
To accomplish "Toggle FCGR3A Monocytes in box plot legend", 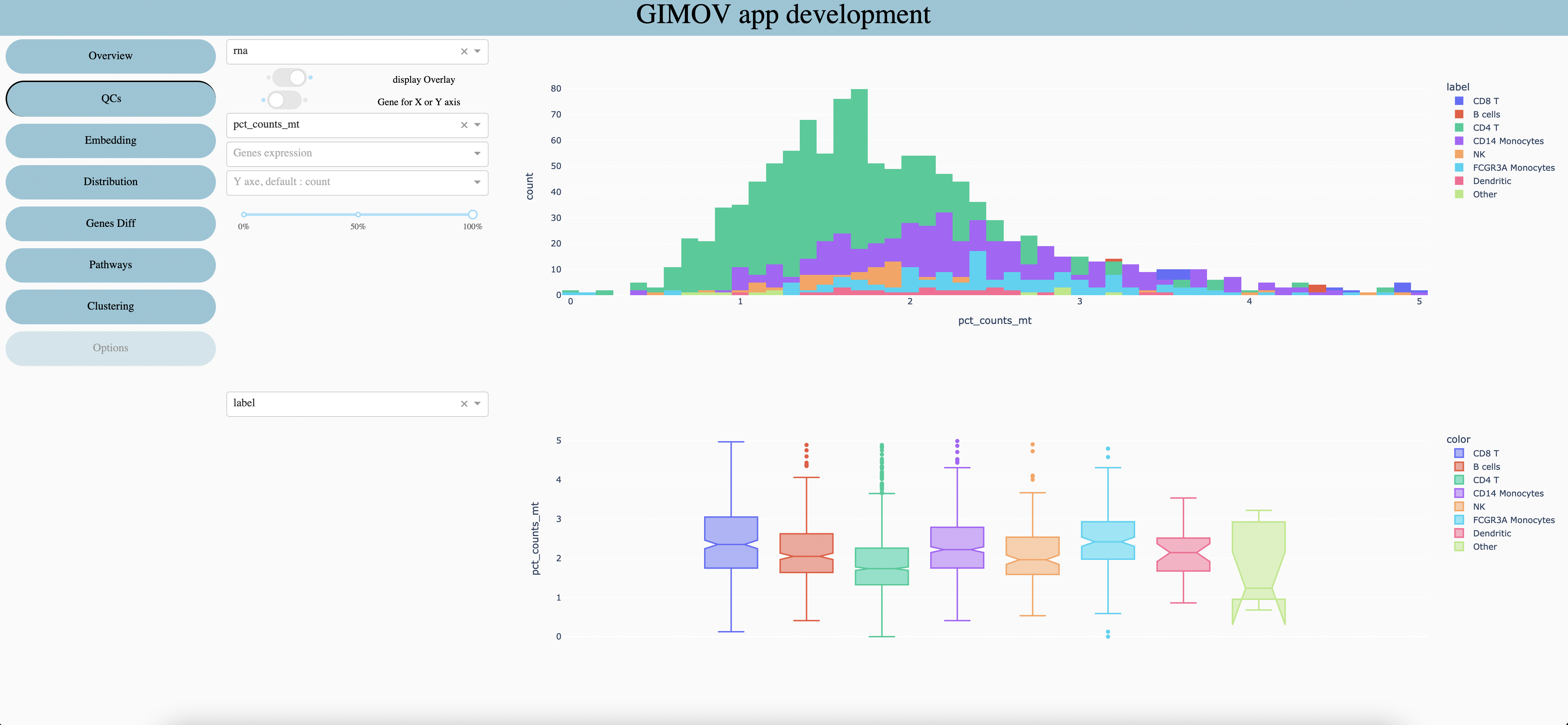I will (1505, 521).
